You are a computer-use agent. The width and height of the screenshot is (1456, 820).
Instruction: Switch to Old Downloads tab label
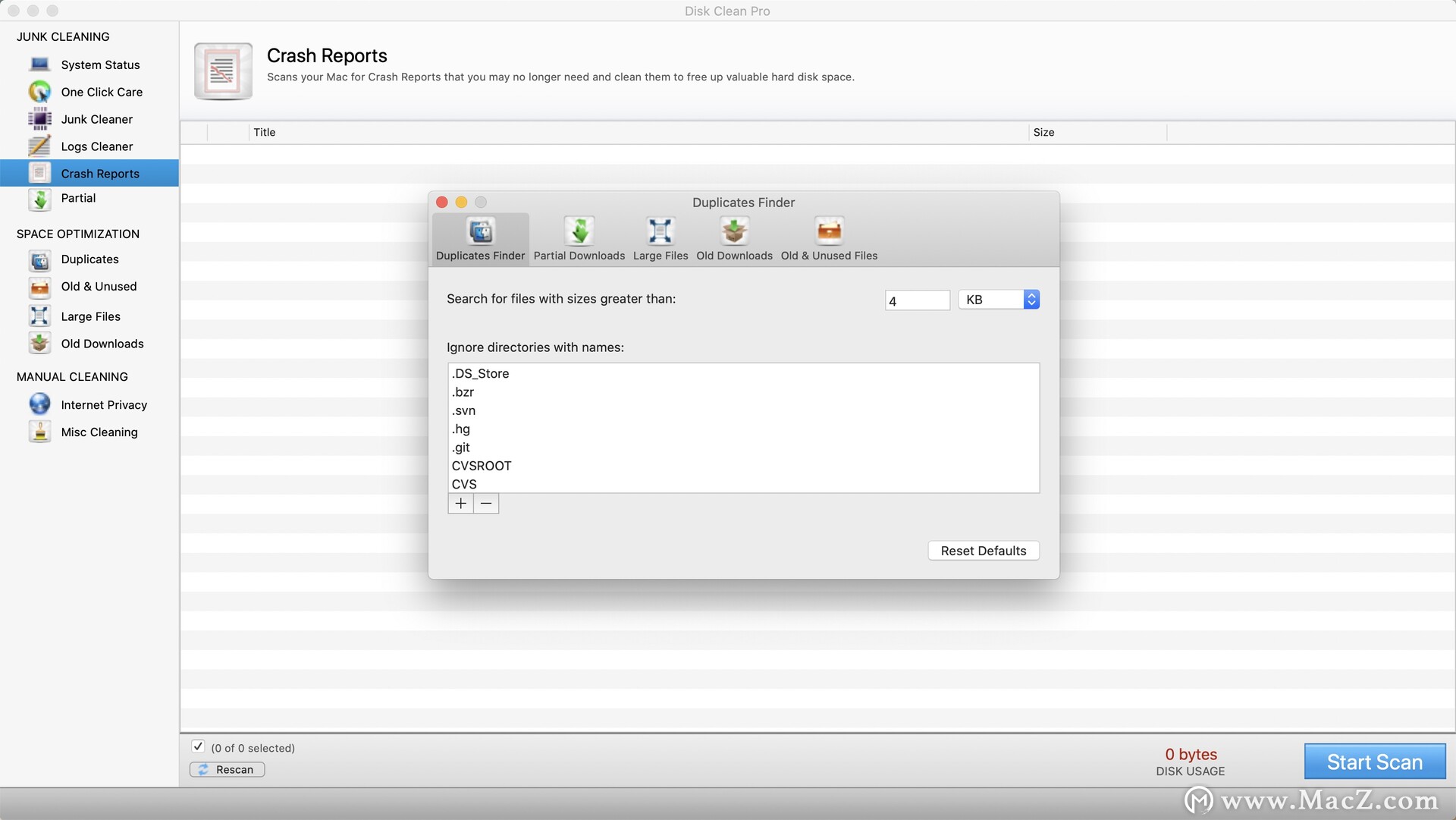tap(734, 256)
